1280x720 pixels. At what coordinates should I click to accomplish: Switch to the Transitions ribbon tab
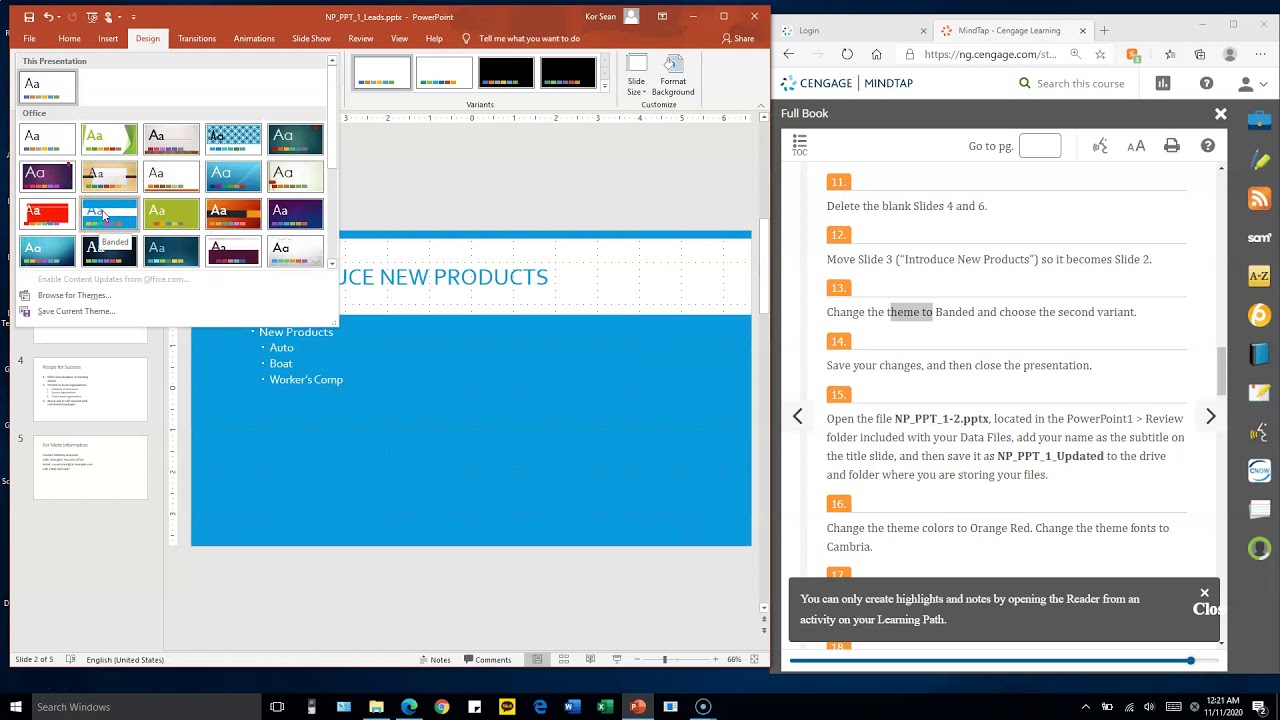coord(197,38)
